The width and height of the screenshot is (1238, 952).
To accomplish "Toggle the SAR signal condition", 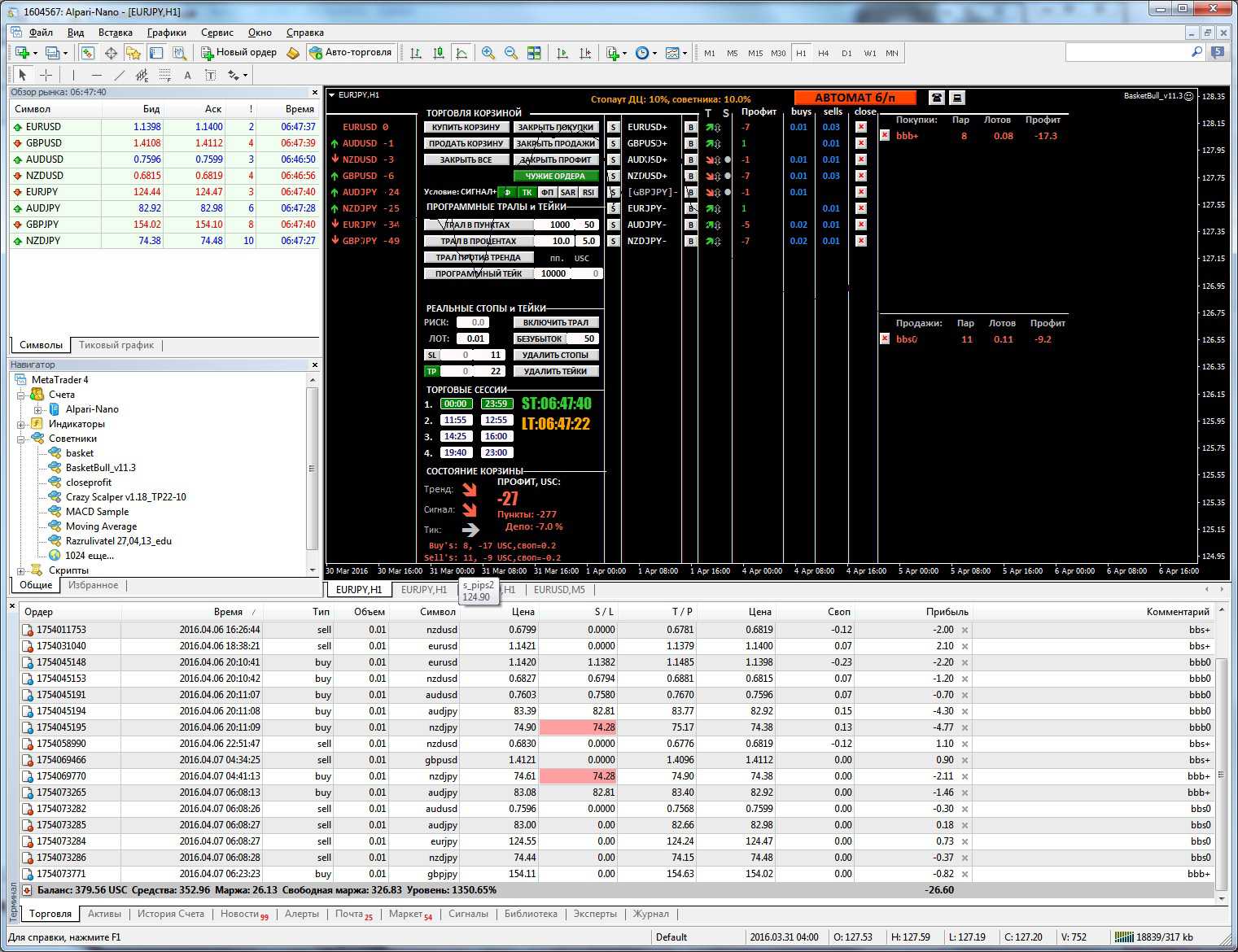I will (568, 192).
